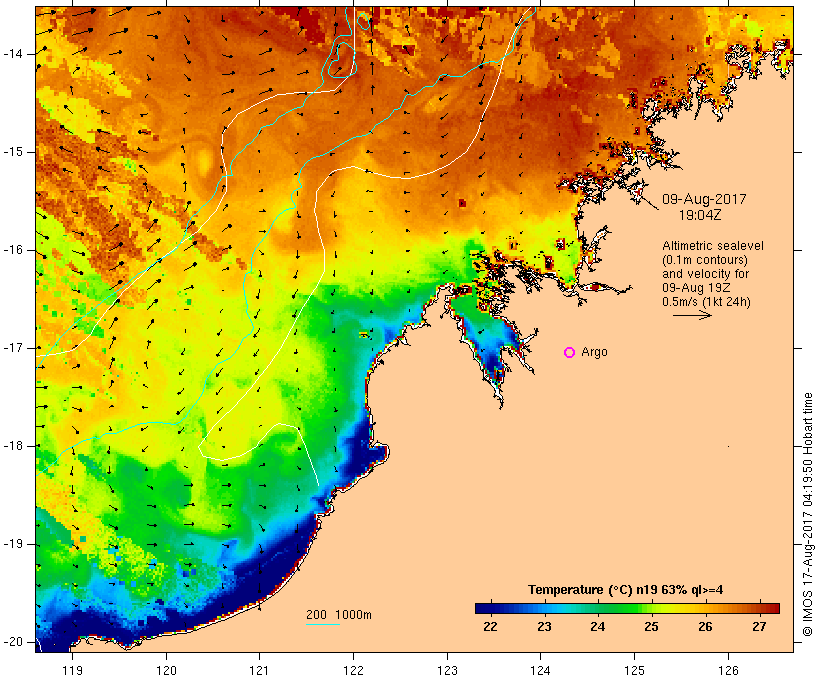Click the colorbar label '23'

point(544,627)
